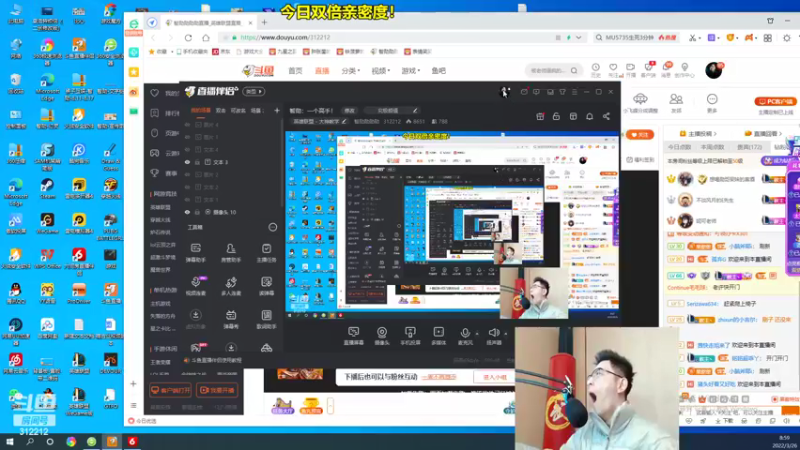The height and width of the screenshot is (450, 800).
Task: Switch to 今日点数 tab
Action: 679,147
